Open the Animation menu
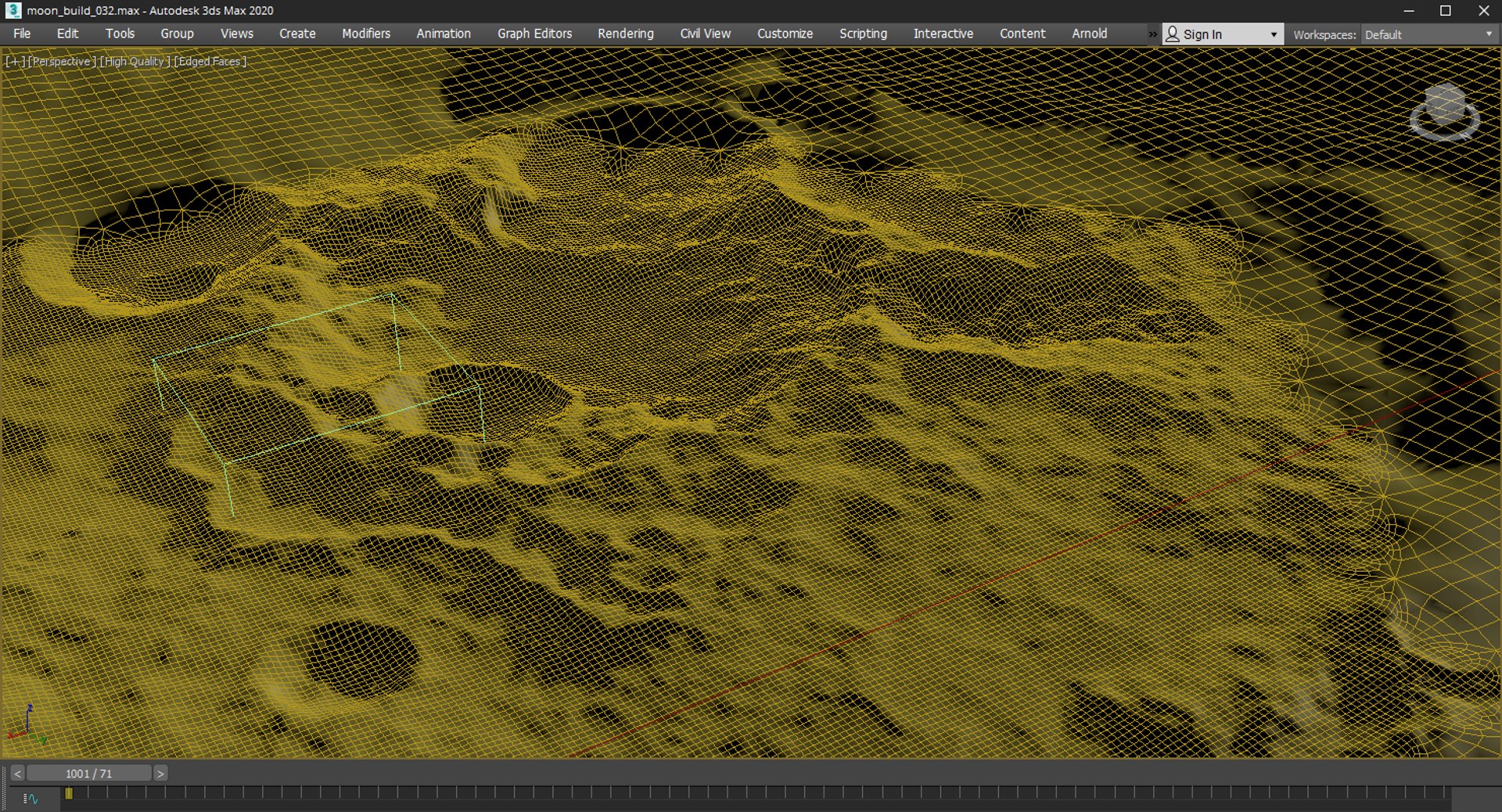 coord(443,34)
